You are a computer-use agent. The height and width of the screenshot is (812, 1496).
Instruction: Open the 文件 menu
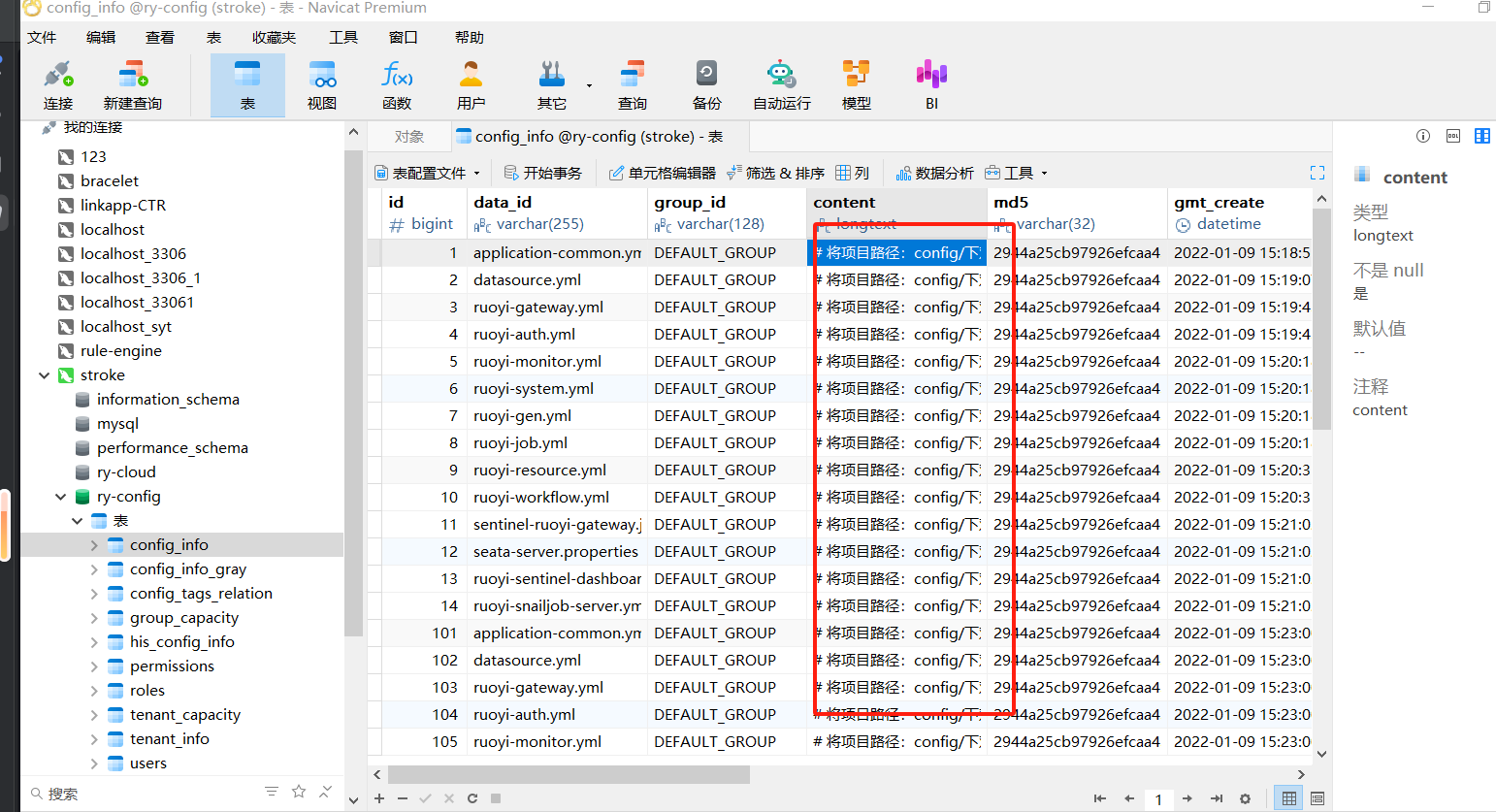[42, 37]
